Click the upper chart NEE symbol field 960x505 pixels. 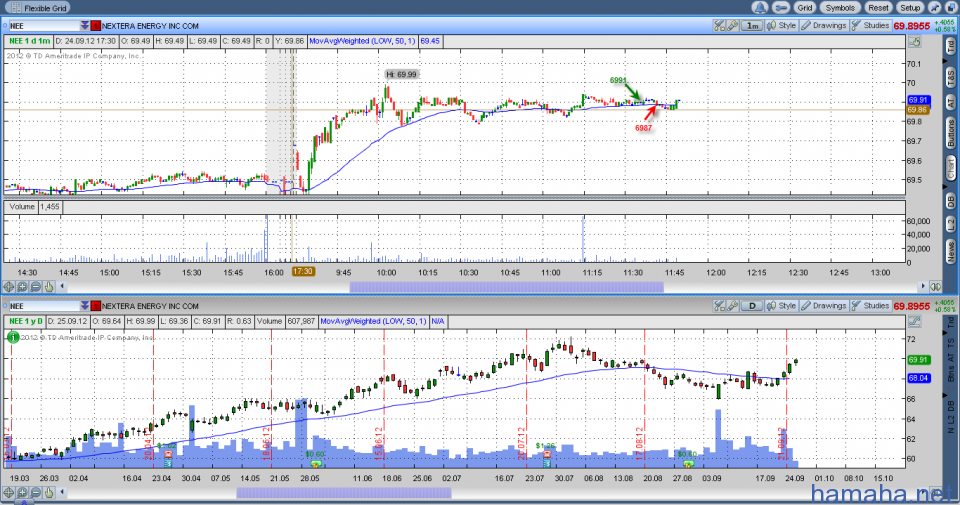[x=43, y=26]
